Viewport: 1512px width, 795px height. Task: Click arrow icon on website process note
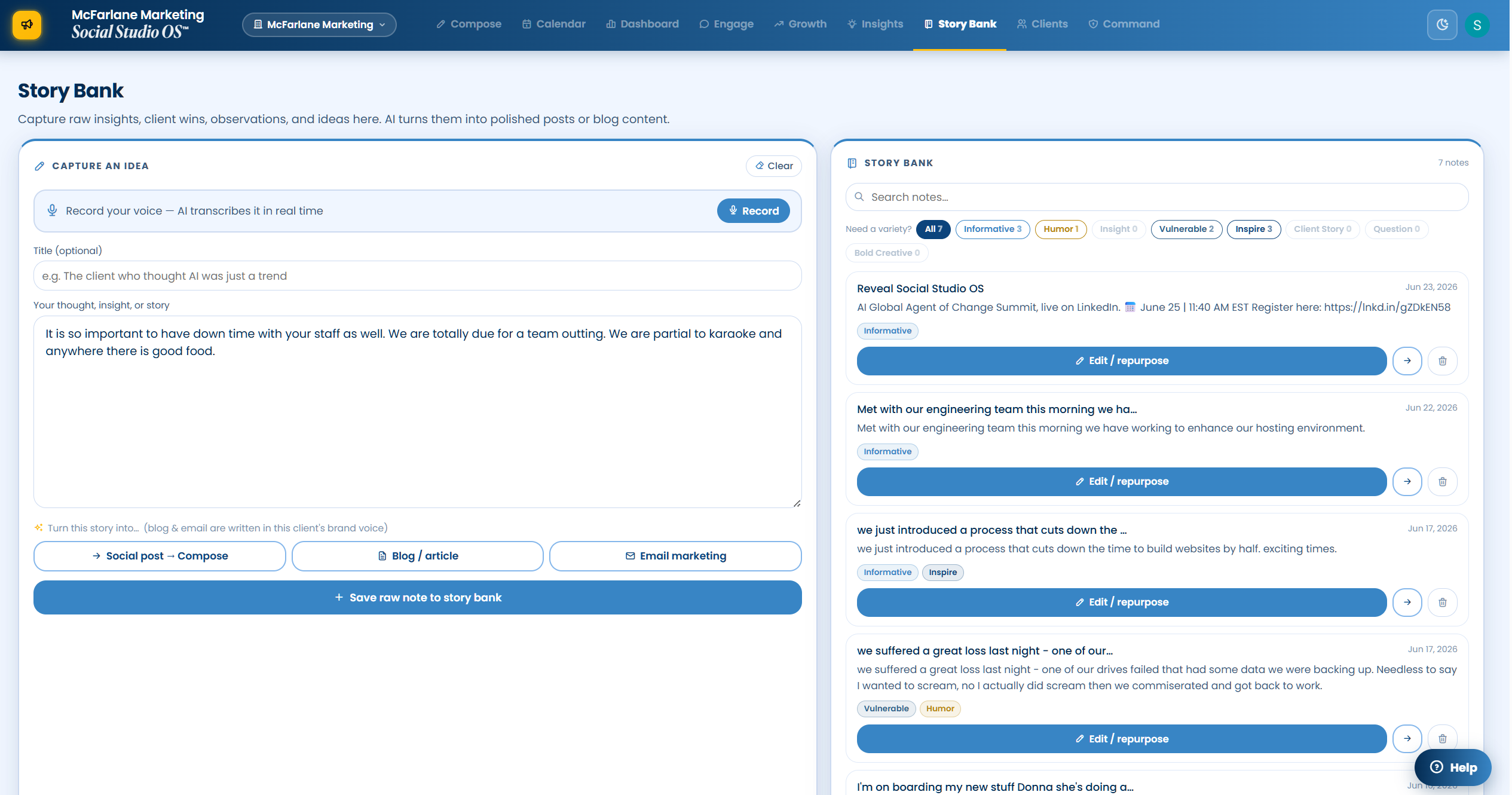[1407, 602]
